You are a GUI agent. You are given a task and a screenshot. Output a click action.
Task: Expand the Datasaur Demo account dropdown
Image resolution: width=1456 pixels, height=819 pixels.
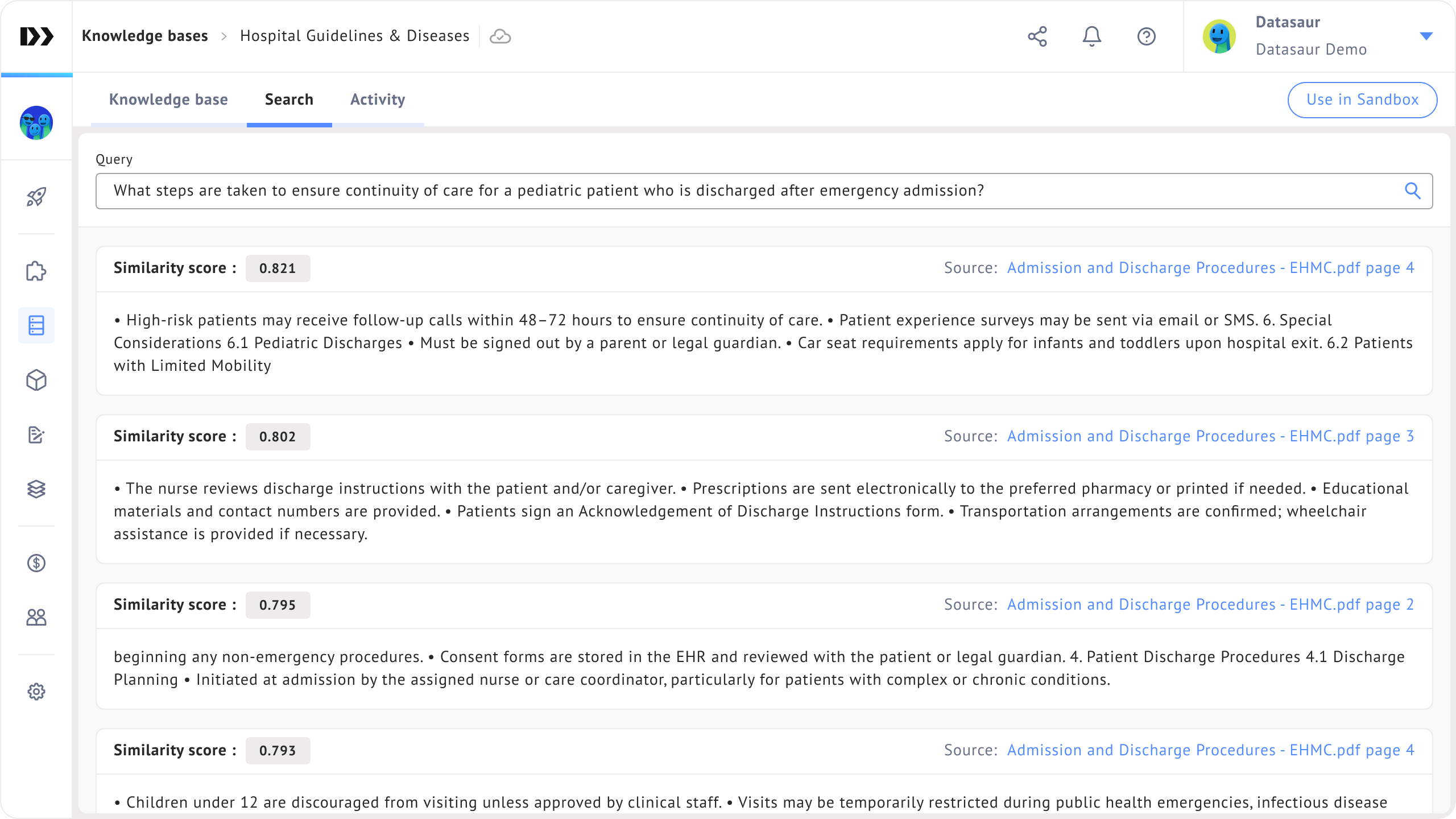(1426, 36)
